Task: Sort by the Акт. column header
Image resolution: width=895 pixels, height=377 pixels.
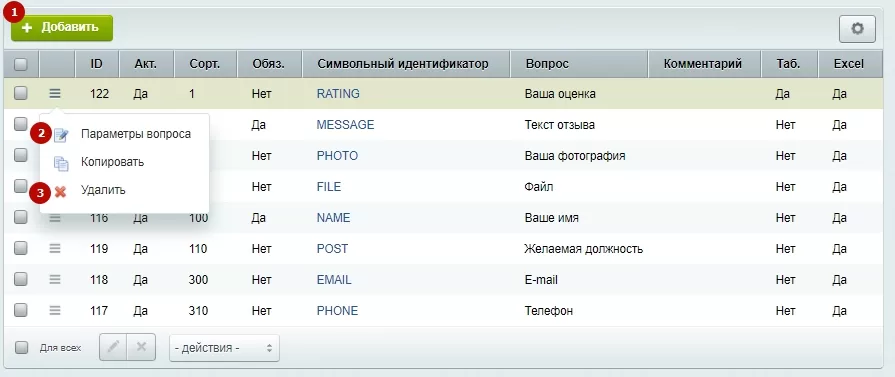Action: (x=146, y=64)
